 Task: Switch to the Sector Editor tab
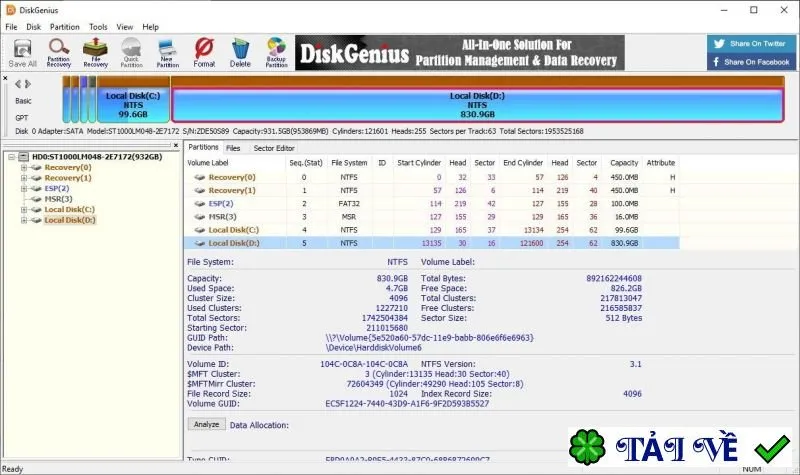click(x=274, y=148)
